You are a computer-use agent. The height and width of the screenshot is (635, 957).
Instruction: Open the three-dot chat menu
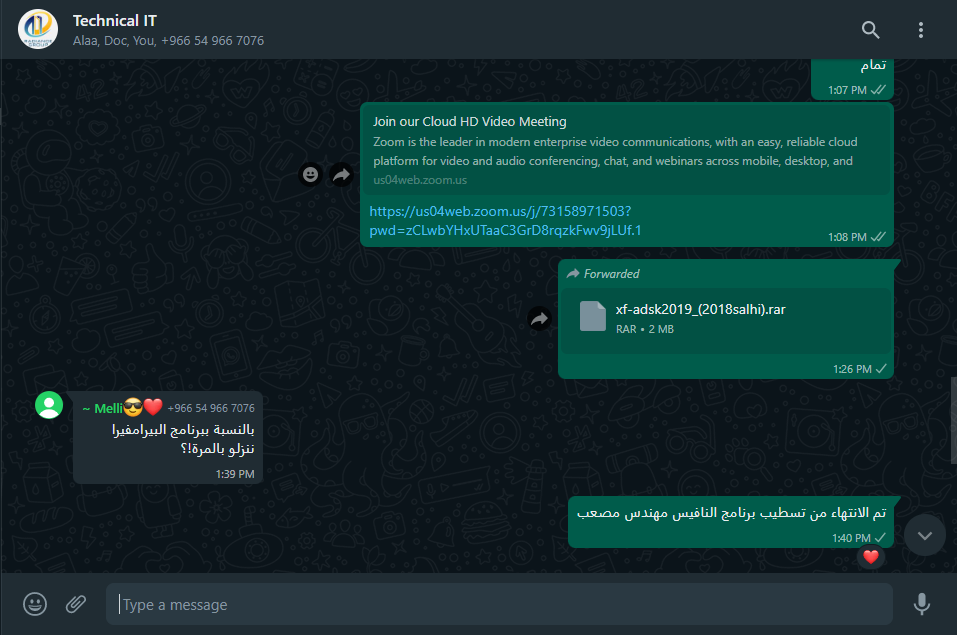pyautogui.click(x=920, y=30)
